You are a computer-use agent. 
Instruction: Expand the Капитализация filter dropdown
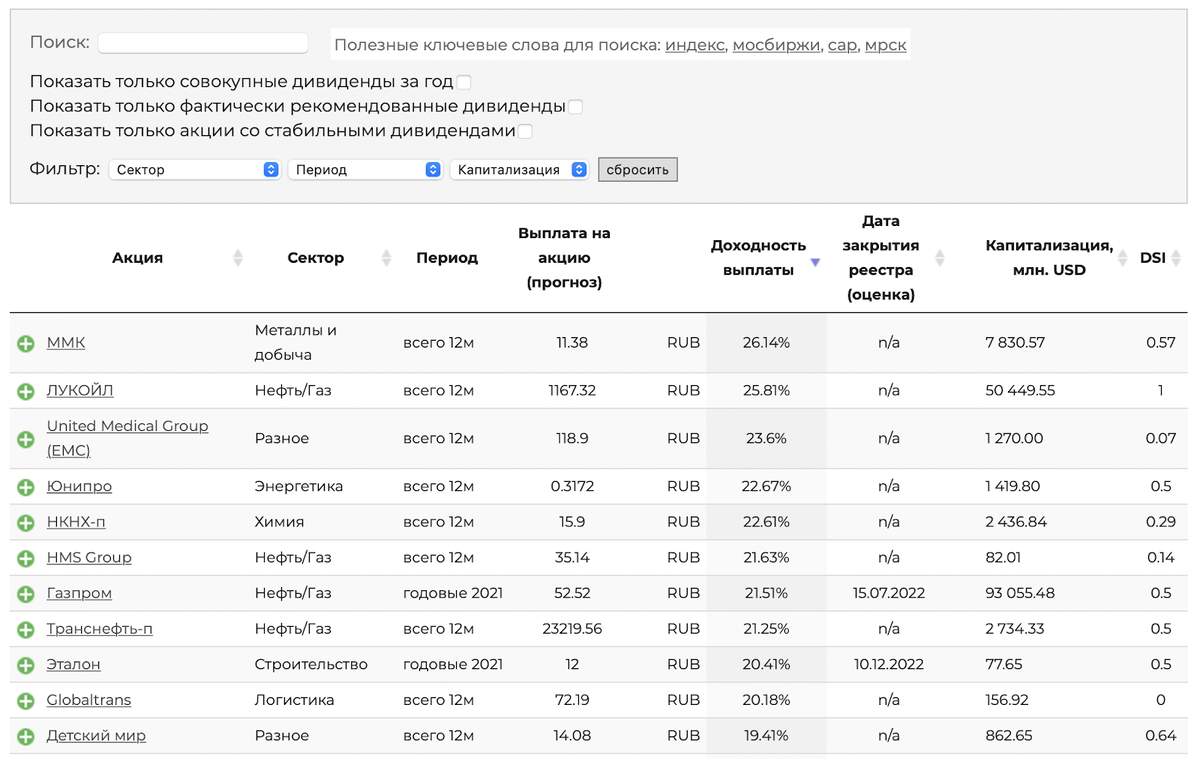click(x=521, y=170)
